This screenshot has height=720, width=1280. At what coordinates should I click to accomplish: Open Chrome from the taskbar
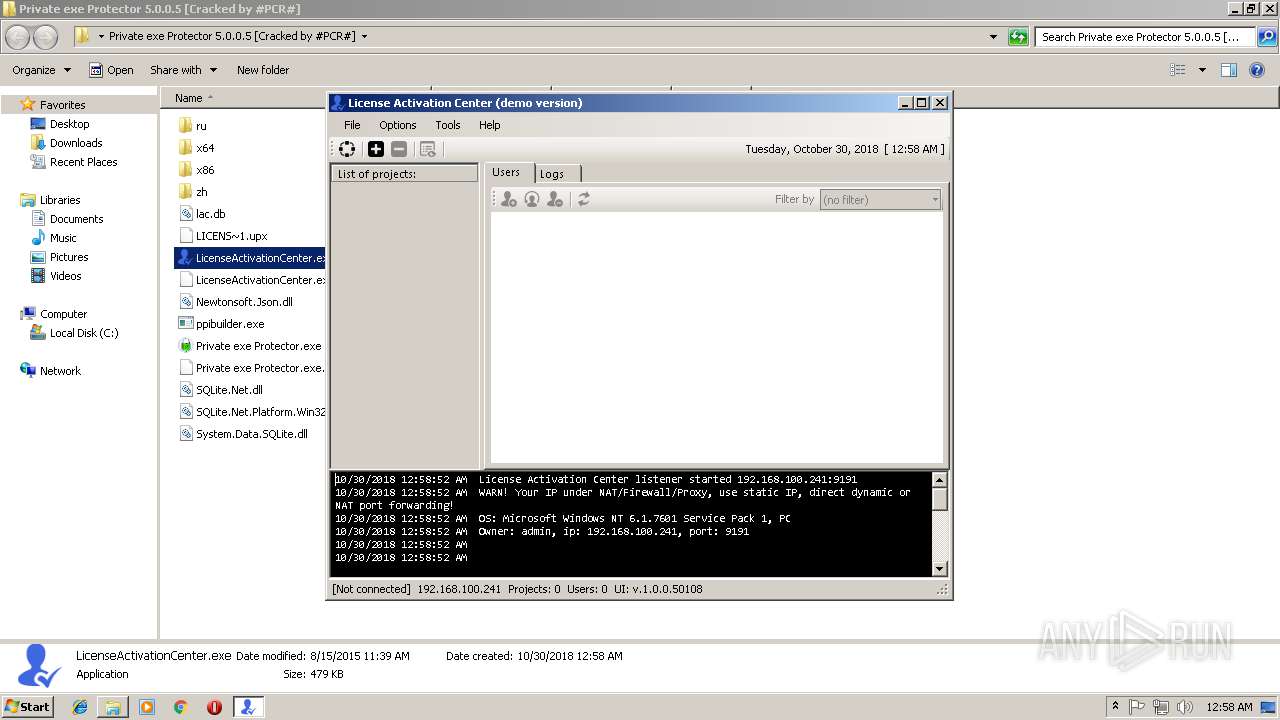point(181,707)
